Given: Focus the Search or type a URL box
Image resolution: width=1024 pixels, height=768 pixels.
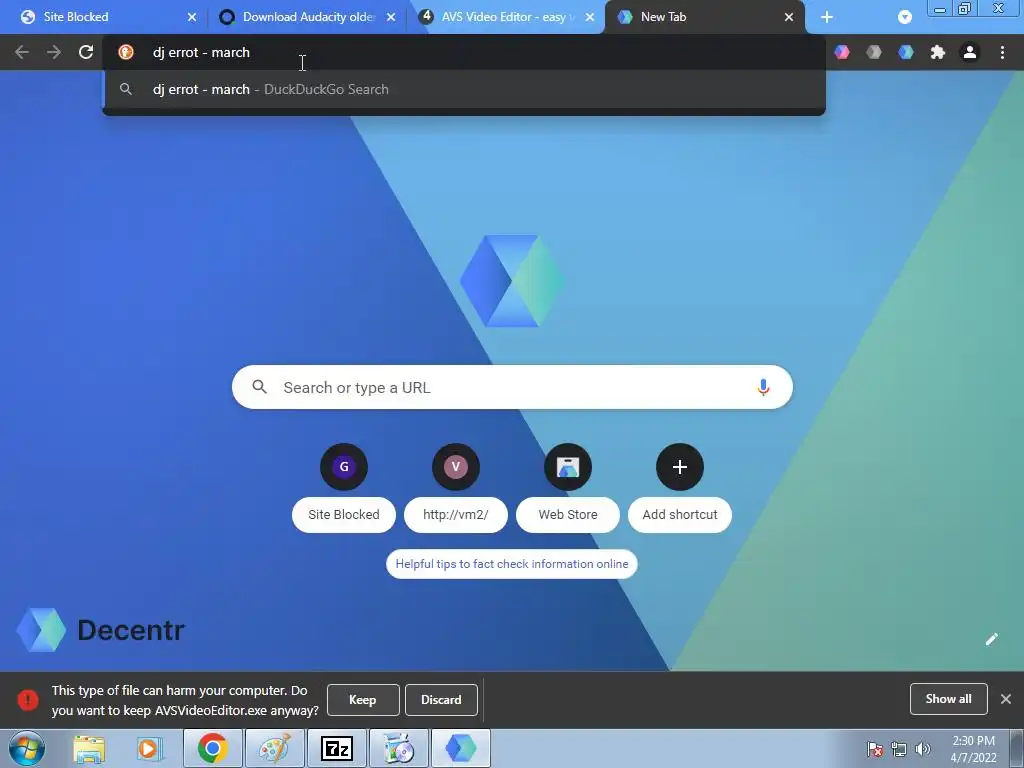Looking at the screenshot, I should [x=512, y=387].
